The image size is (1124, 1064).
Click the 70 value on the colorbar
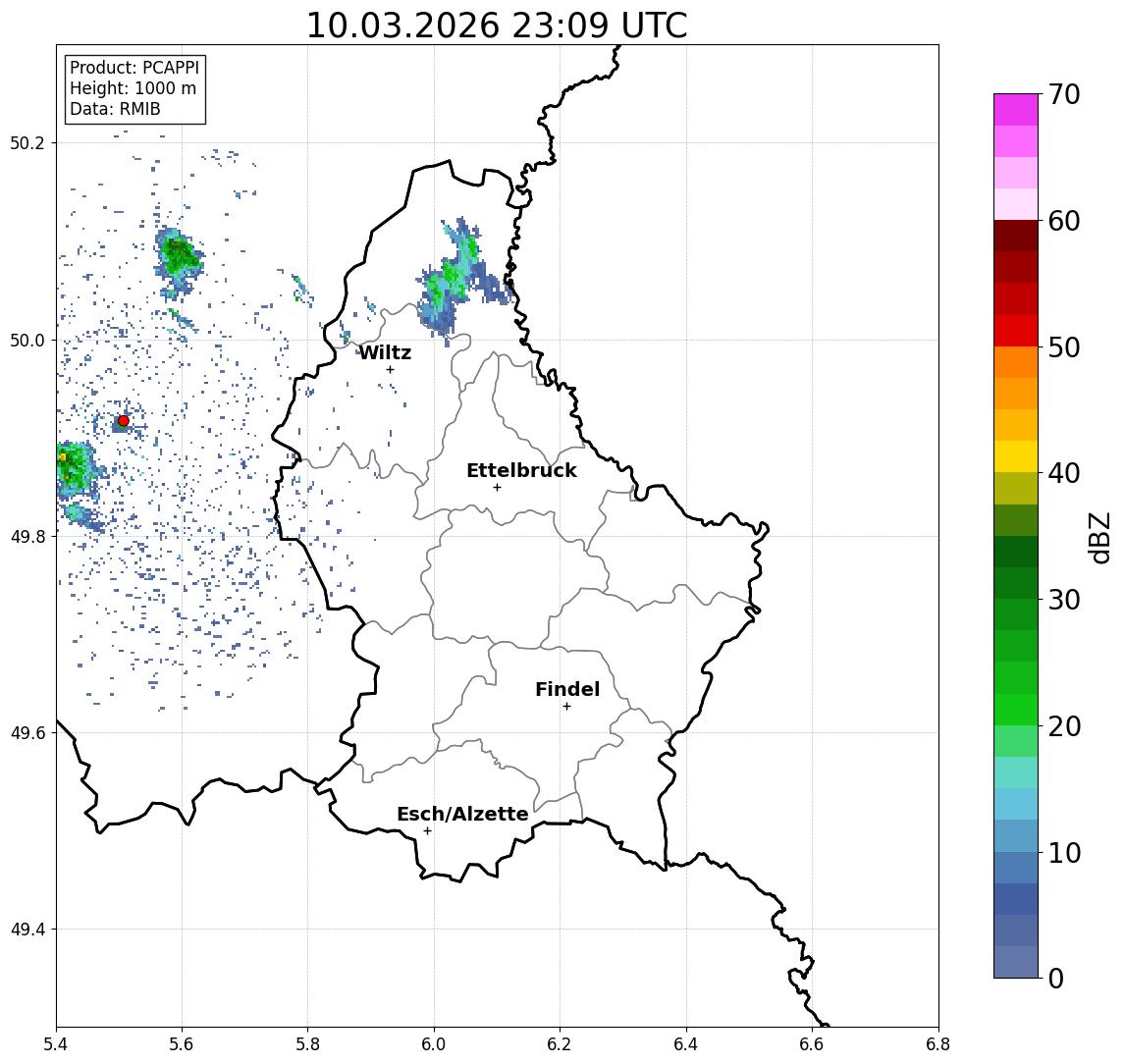(x=1063, y=94)
